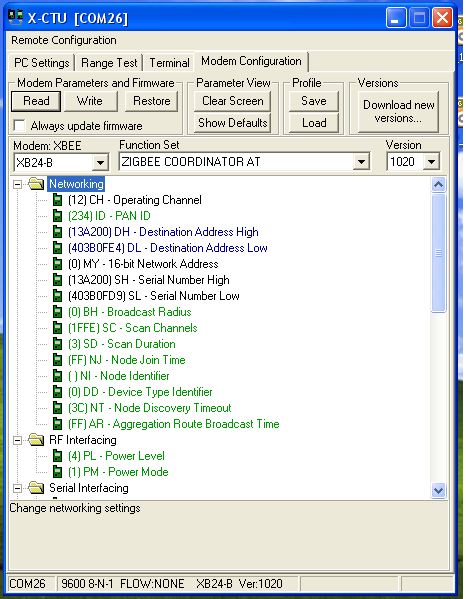
Task: Click the DD Device Type Identifier icon
Action: click(x=57, y=392)
